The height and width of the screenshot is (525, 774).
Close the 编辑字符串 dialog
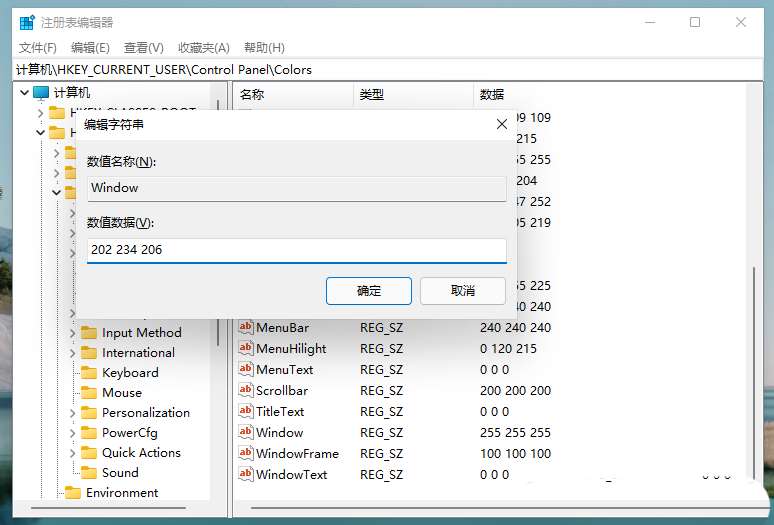[x=502, y=125]
